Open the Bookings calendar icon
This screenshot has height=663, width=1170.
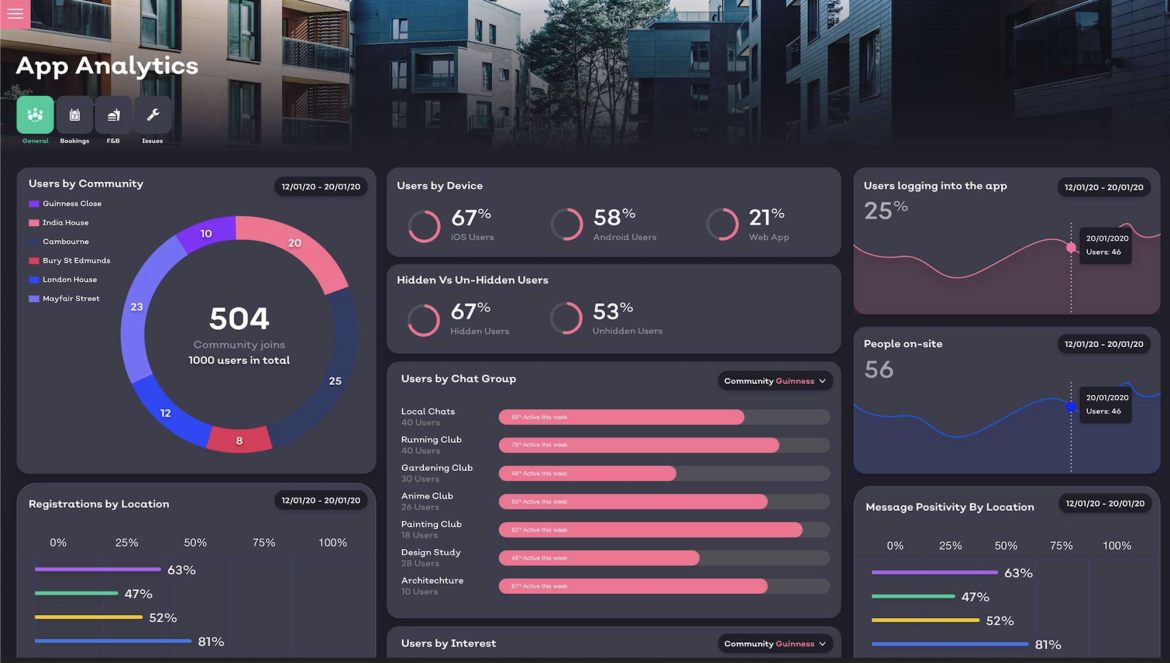(74, 115)
